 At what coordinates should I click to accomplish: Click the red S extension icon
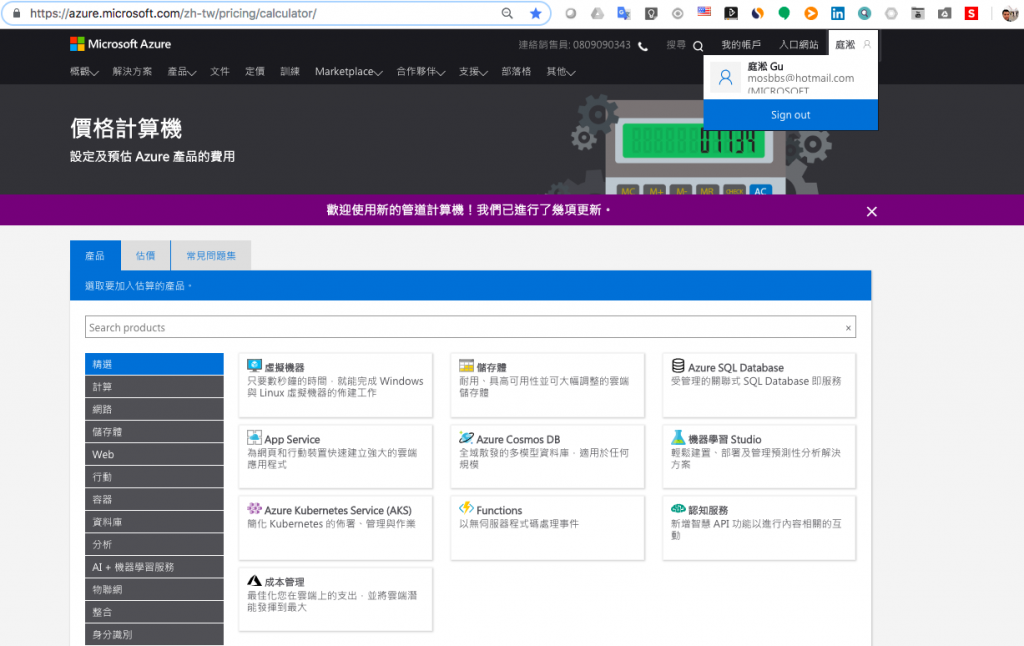(x=972, y=13)
